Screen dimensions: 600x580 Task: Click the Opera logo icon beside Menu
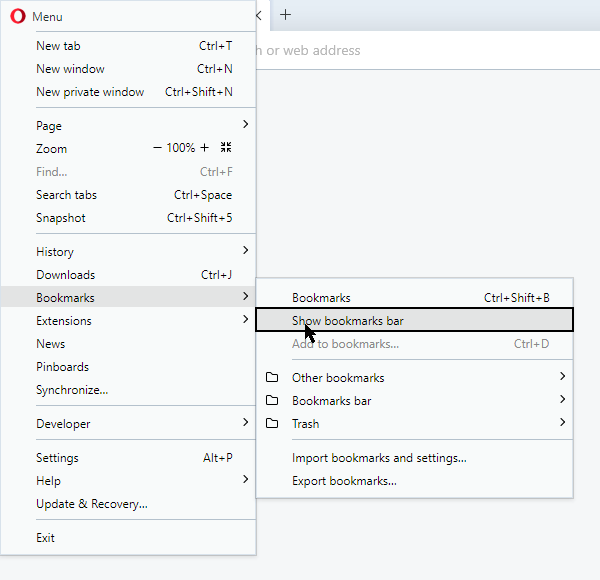pyautogui.click(x=18, y=16)
